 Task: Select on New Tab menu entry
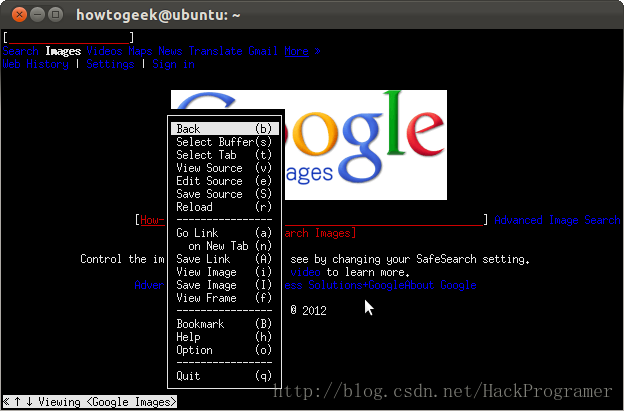(225, 246)
